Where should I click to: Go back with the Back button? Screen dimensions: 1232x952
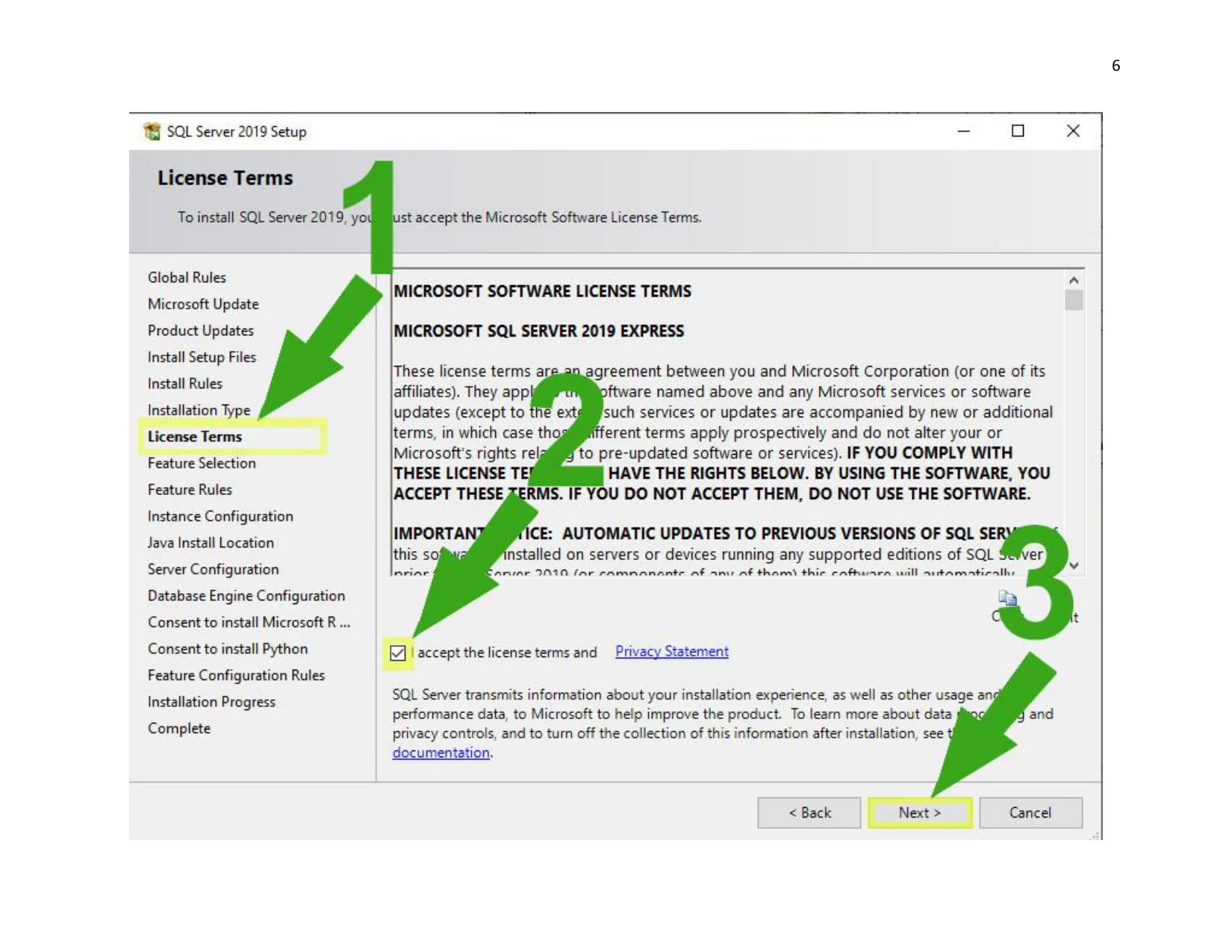click(x=809, y=813)
